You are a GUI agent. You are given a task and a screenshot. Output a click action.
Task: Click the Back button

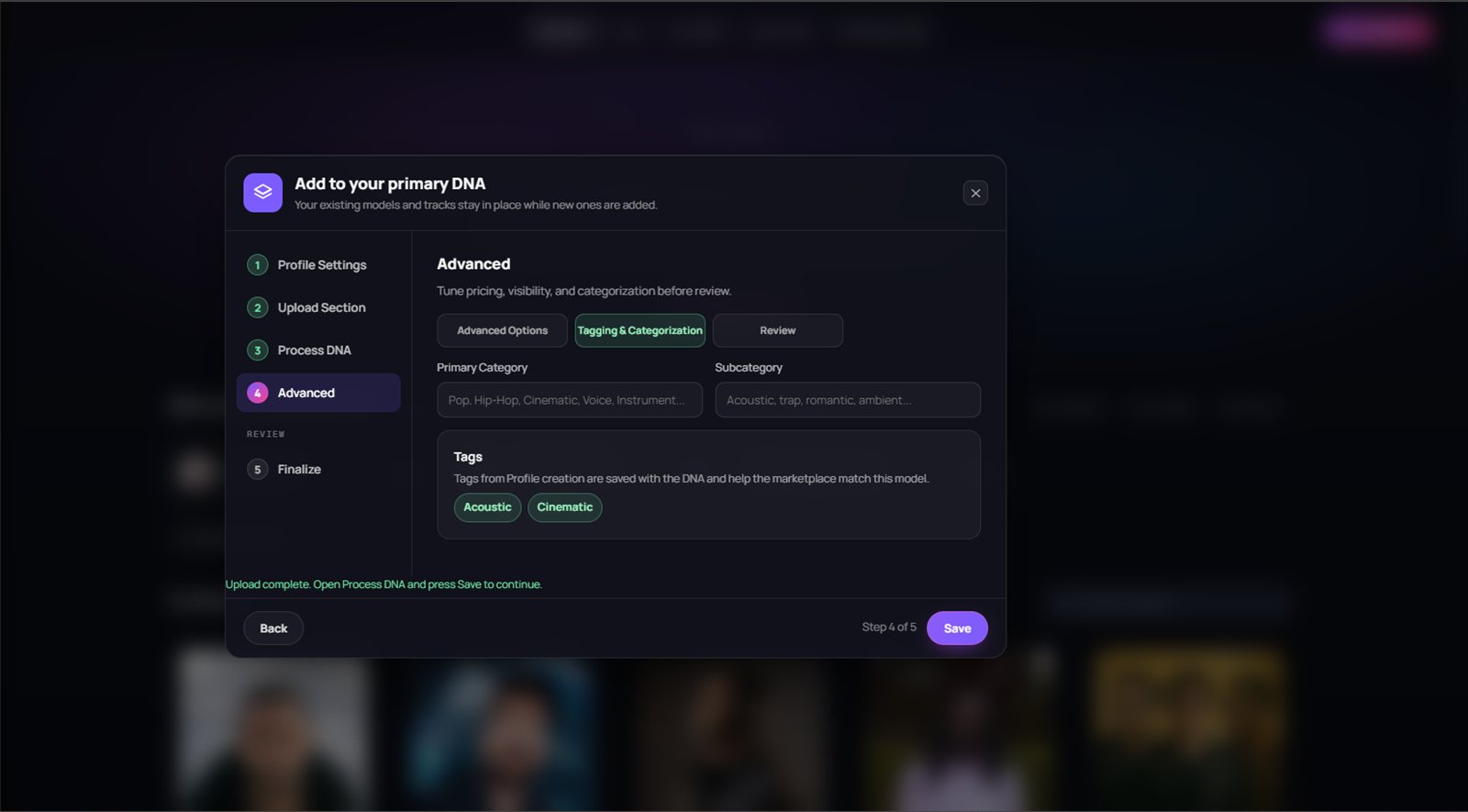[273, 628]
